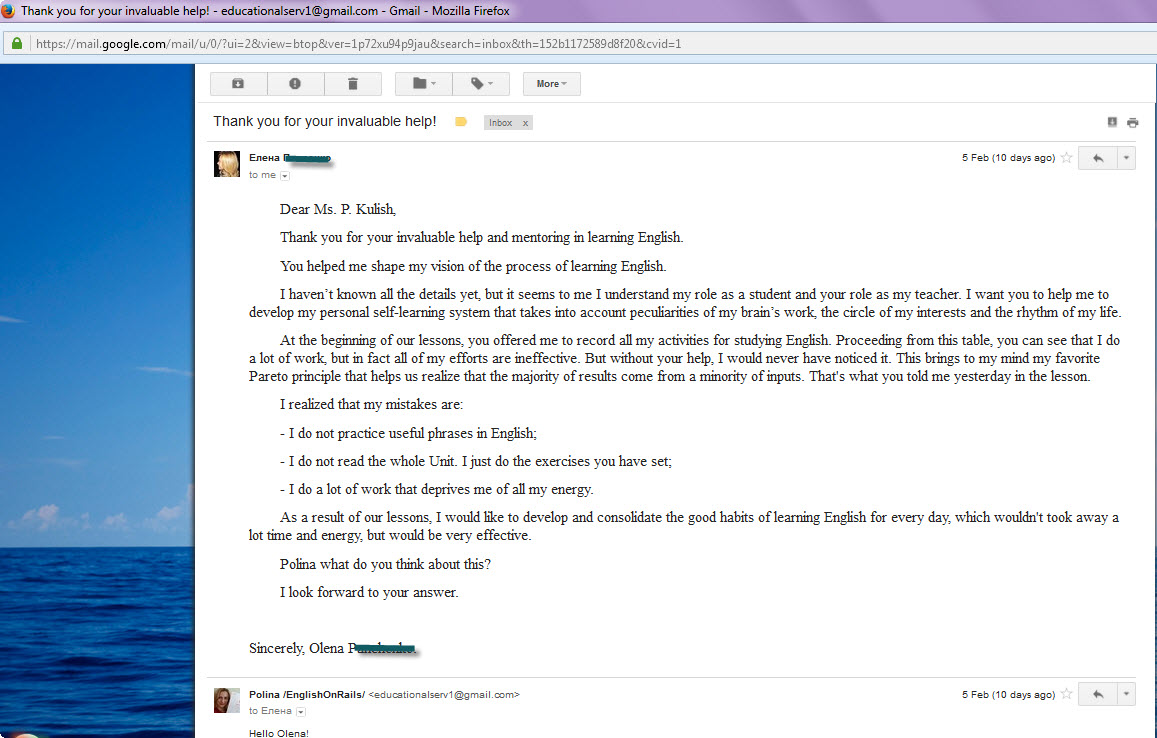Screen dimensions: 1157x738
Task: Show details arrow beside 'to Елена'
Action: coord(300,712)
